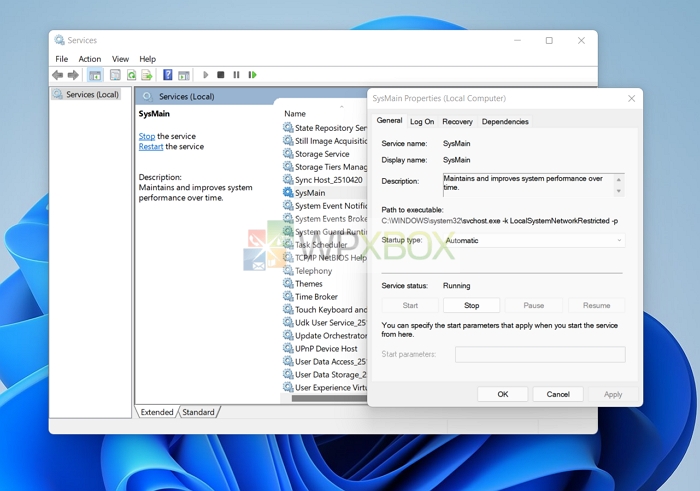Select the gear icon beside Storage Service
The image size is (700, 491).
[288, 154]
